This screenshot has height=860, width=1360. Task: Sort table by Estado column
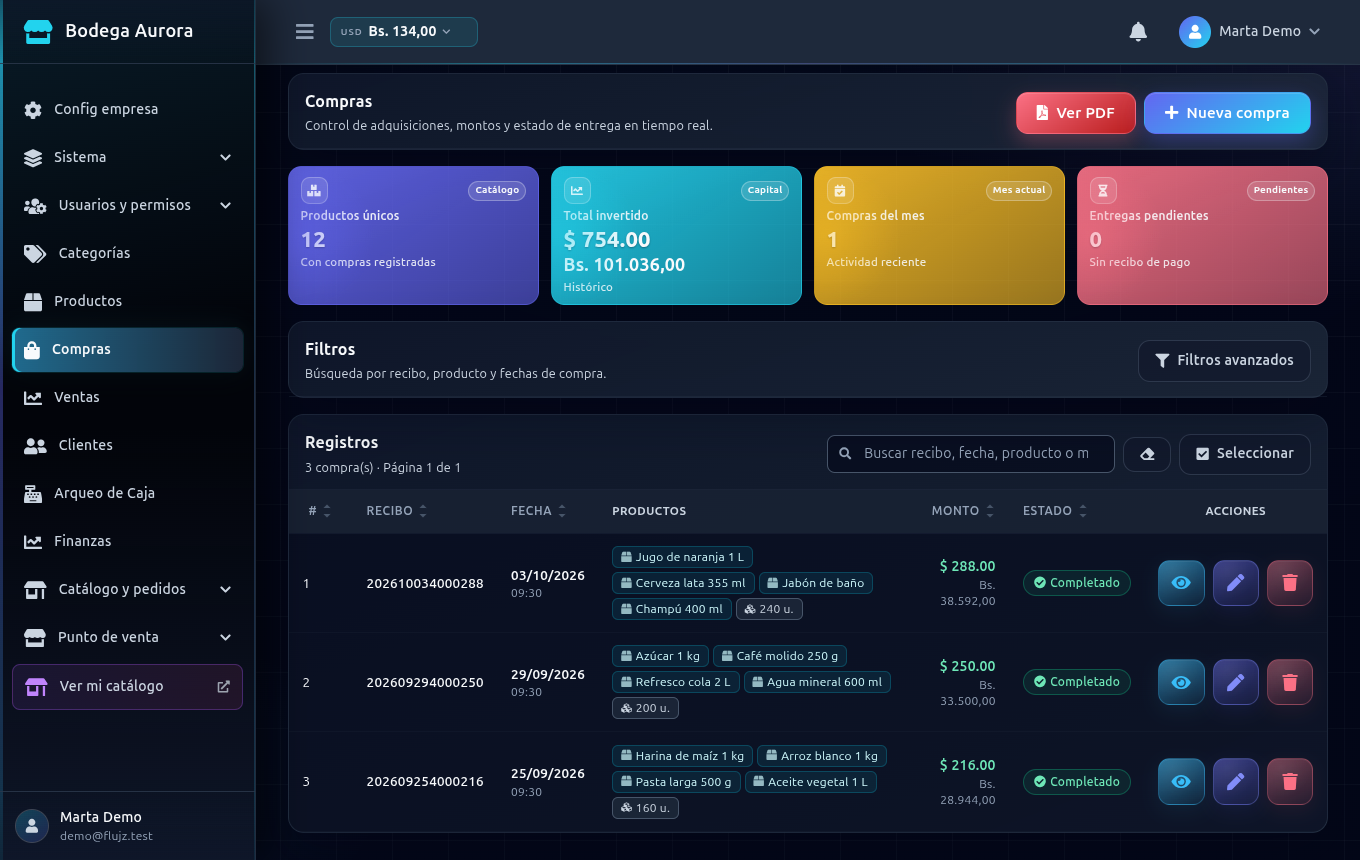point(1054,511)
